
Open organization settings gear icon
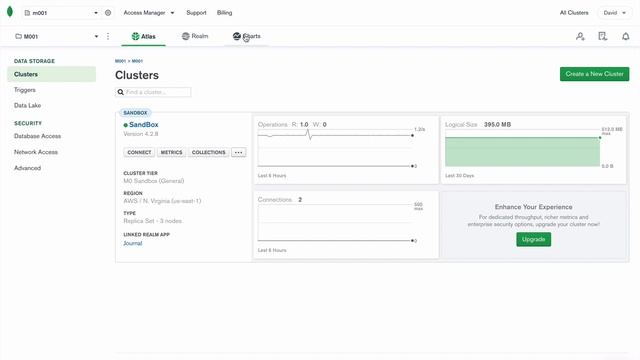pos(108,13)
